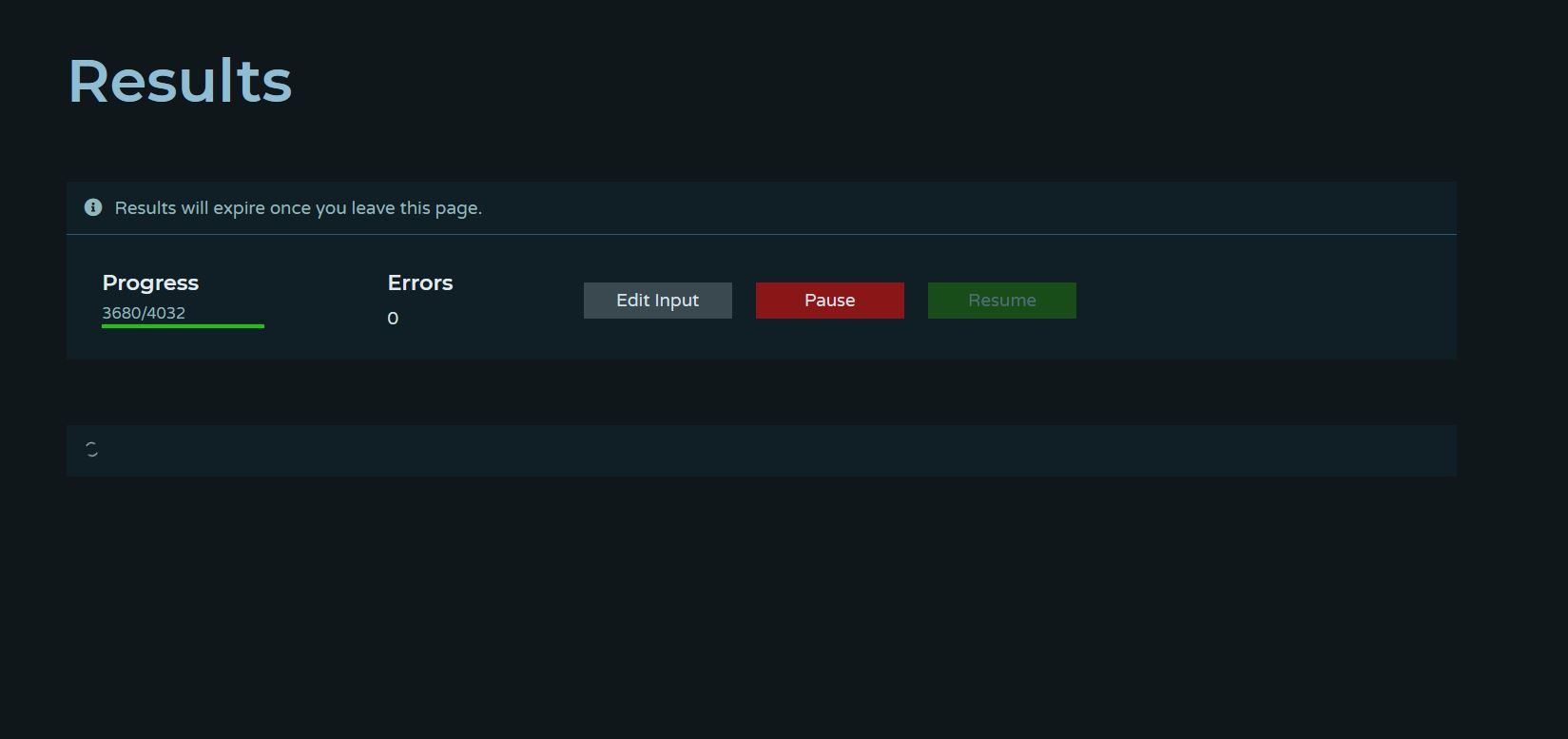Click the loading spinner icon
The image size is (1568, 739).
(x=91, y=450)
